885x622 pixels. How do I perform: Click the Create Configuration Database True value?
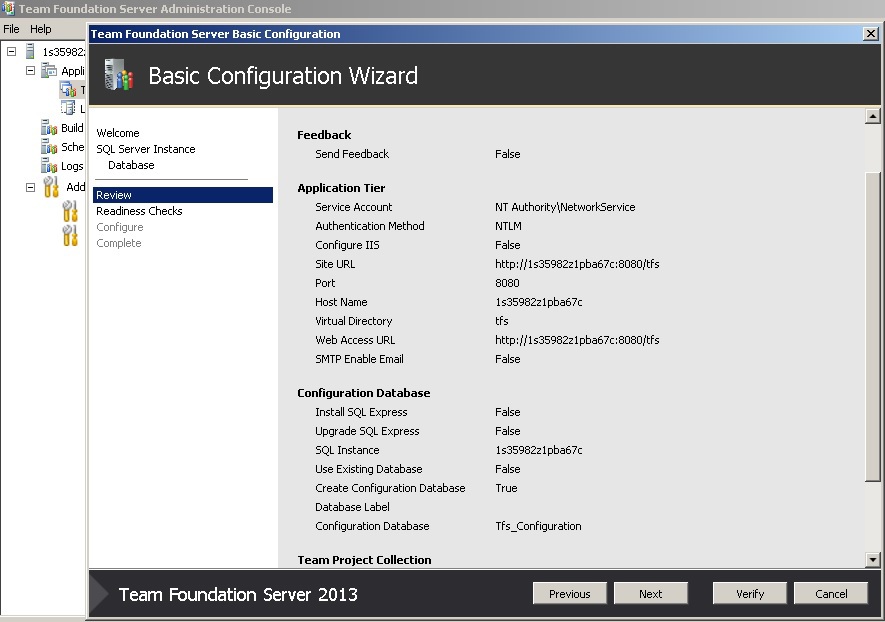coord(506,488)
